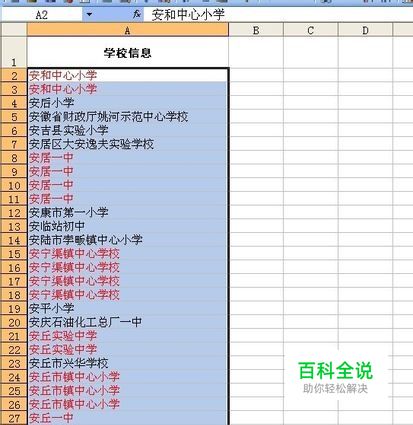The image size is (413, 425).
Task: Select row 4 header
Action: (13, 103)
